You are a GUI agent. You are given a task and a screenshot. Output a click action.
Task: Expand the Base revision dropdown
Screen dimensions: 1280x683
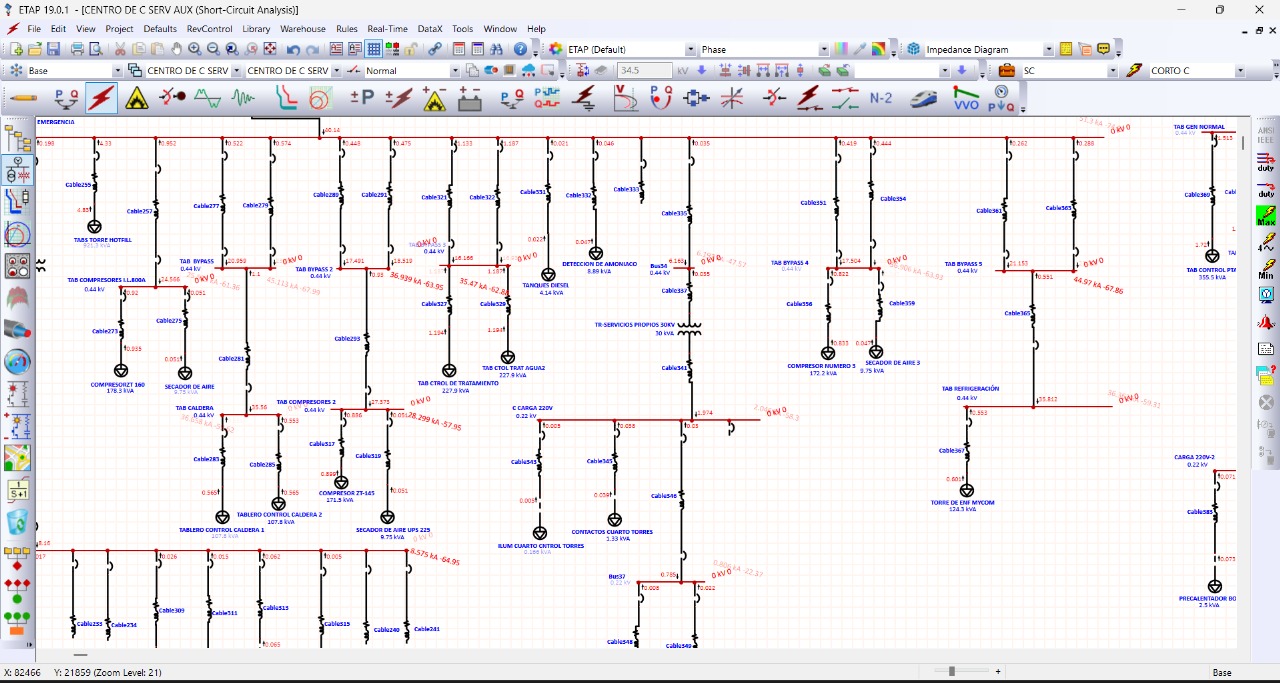tap(117, 71)
